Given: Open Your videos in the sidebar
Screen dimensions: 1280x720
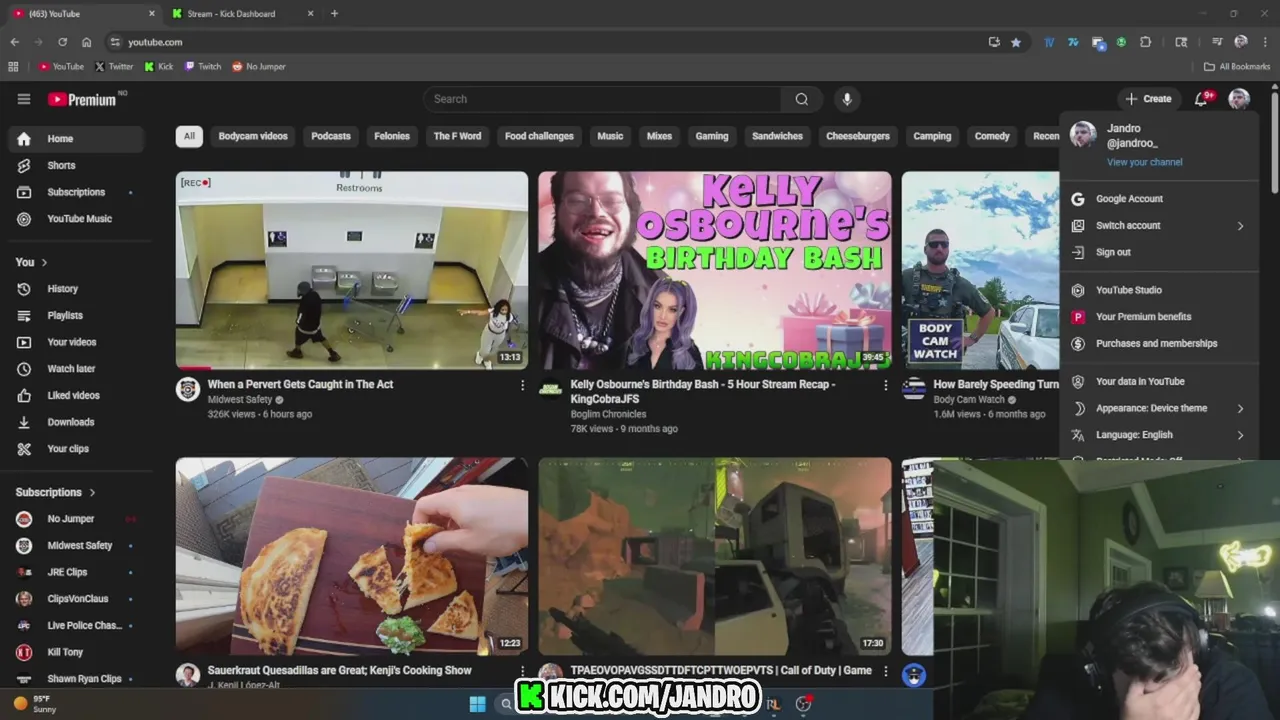Looking at the screenshot, I should click(x=76, y=342).
